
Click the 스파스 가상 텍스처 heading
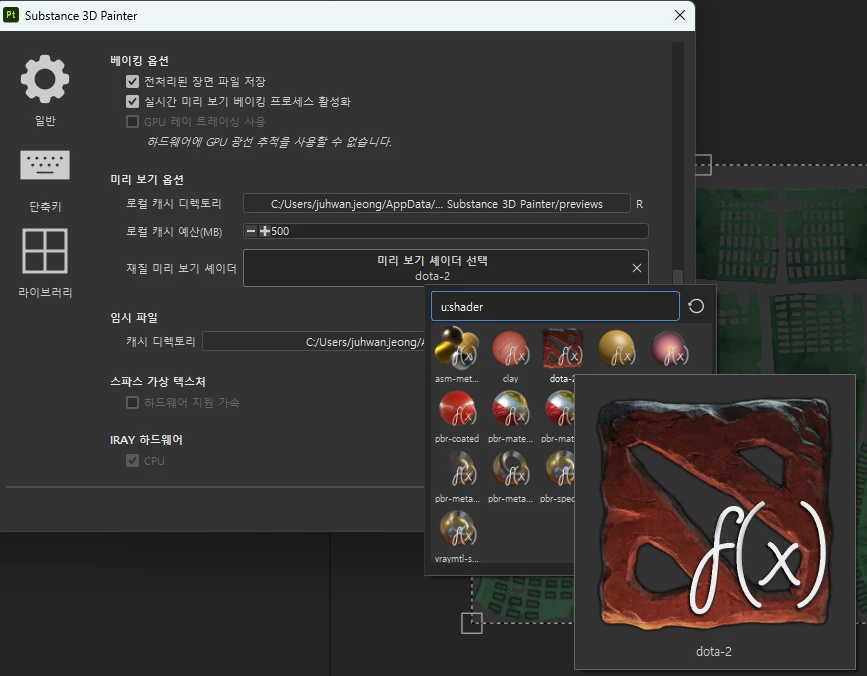[158, 381]
